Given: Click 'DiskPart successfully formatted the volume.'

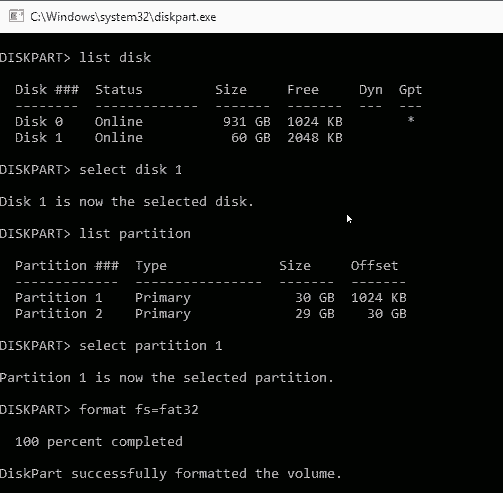Looking at the screenshot, I should coord(171,474).
